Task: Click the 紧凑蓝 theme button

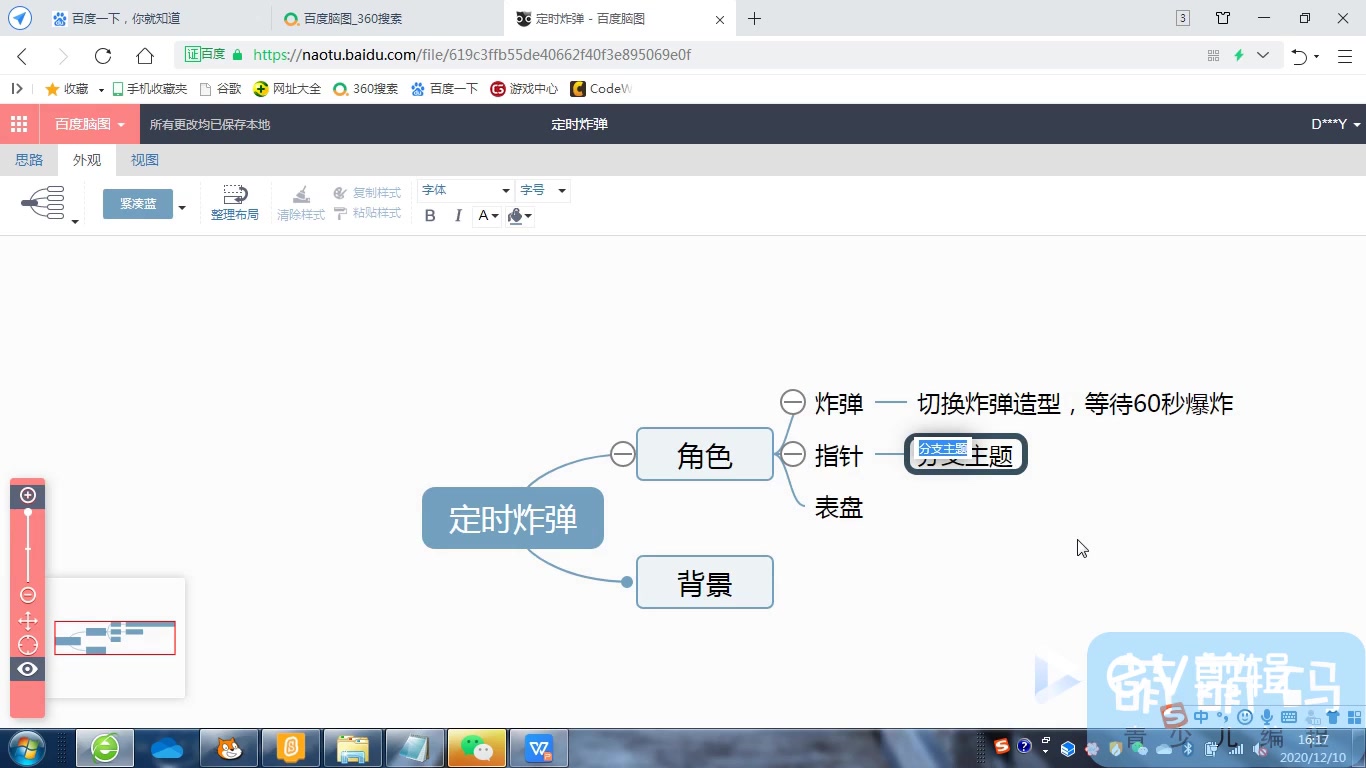Action: point(137,203)
